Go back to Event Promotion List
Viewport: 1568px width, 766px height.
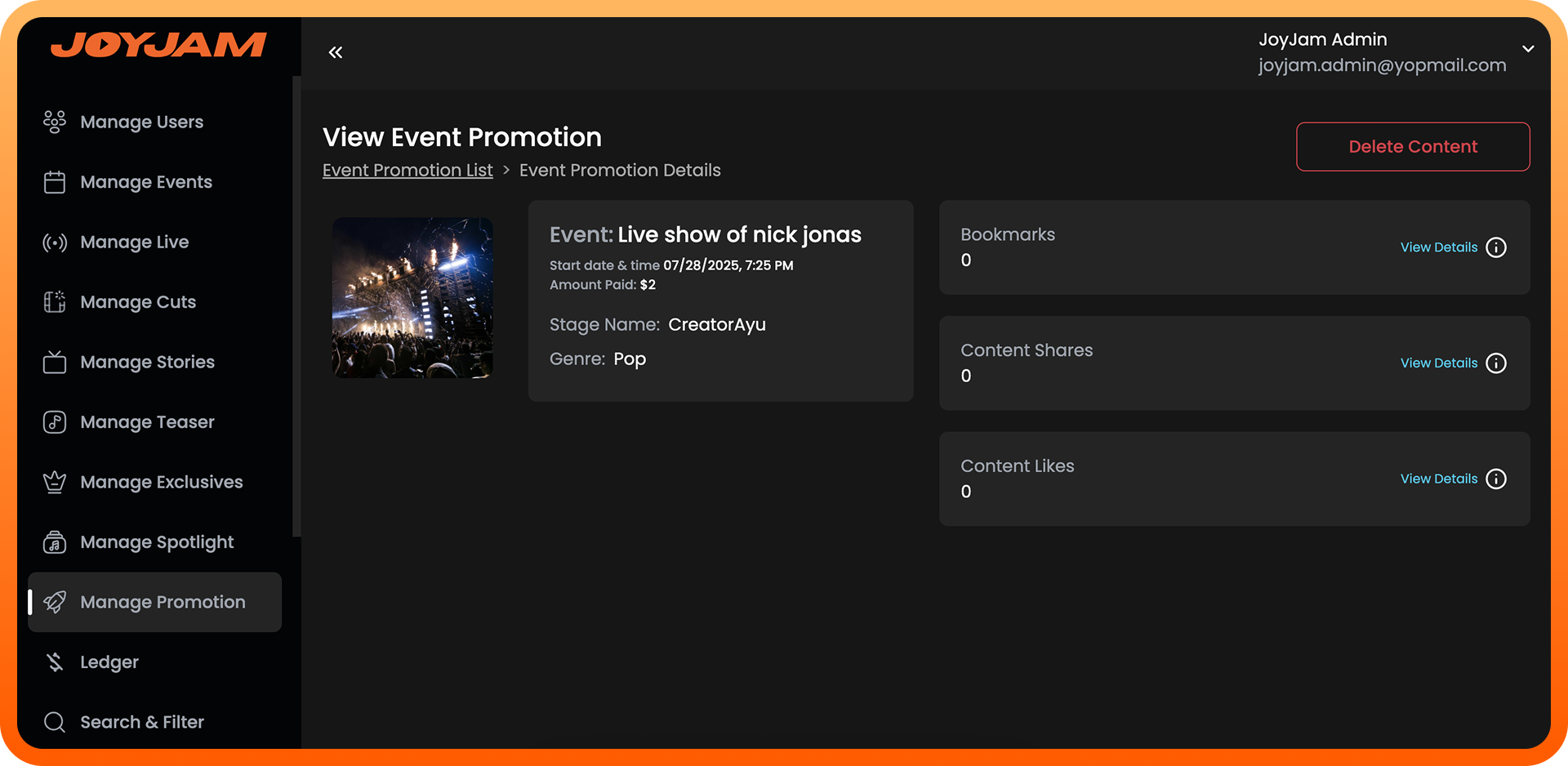click(408, 170)
